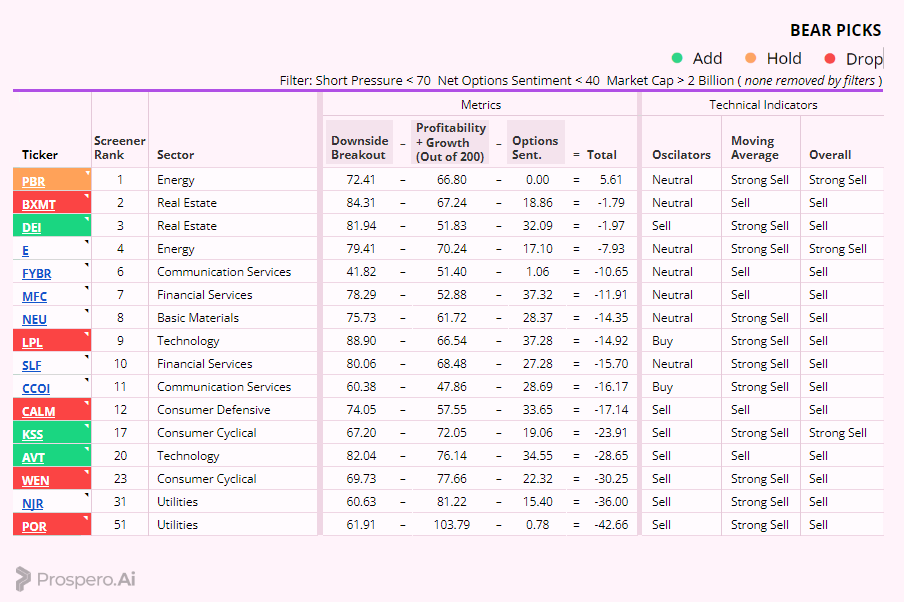
Task: Click the Moving Average column header
Action: tap(755, 148)
